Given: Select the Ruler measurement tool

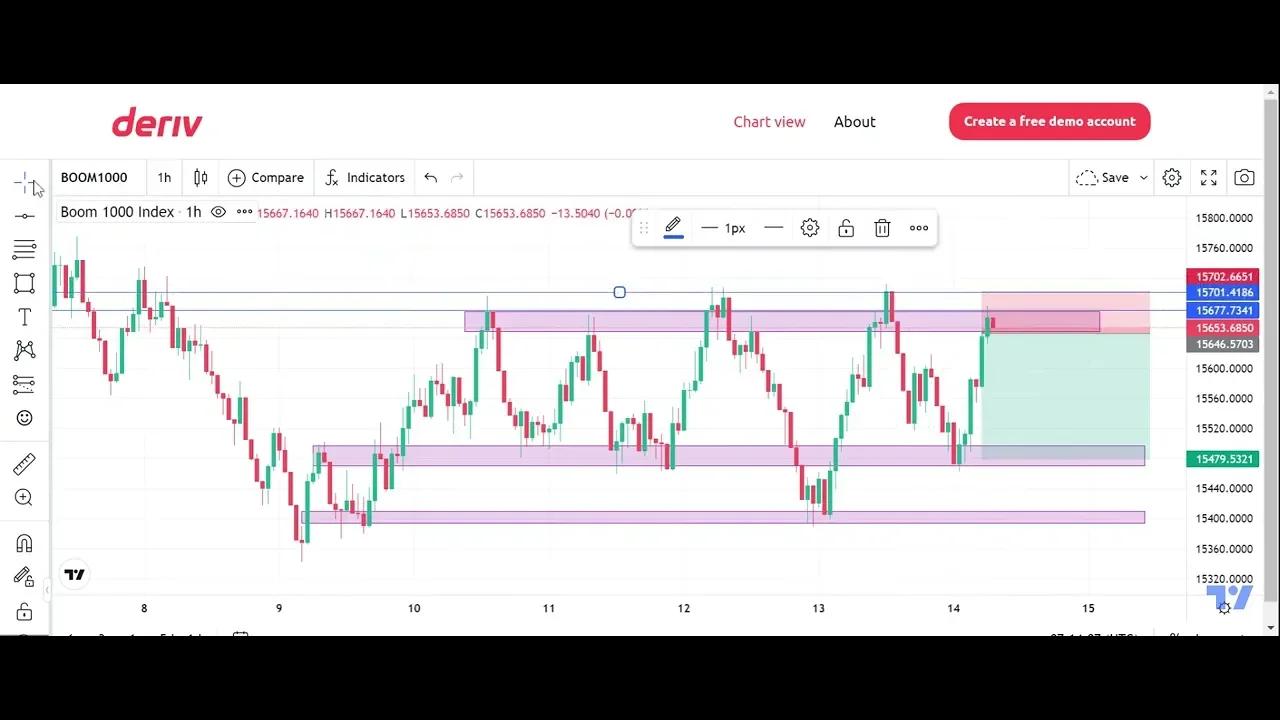Looking at the screenshot, I should coord(25,463).
